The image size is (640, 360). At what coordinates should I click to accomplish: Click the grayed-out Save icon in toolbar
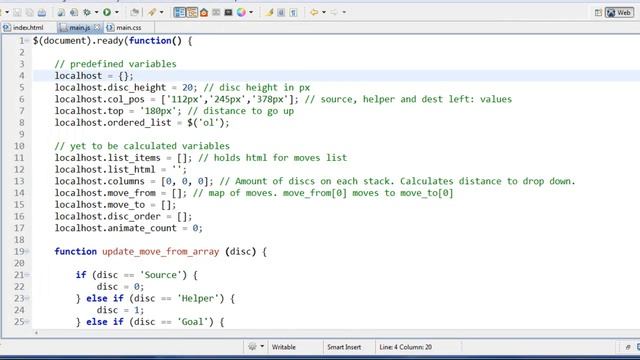pos(17,13)
